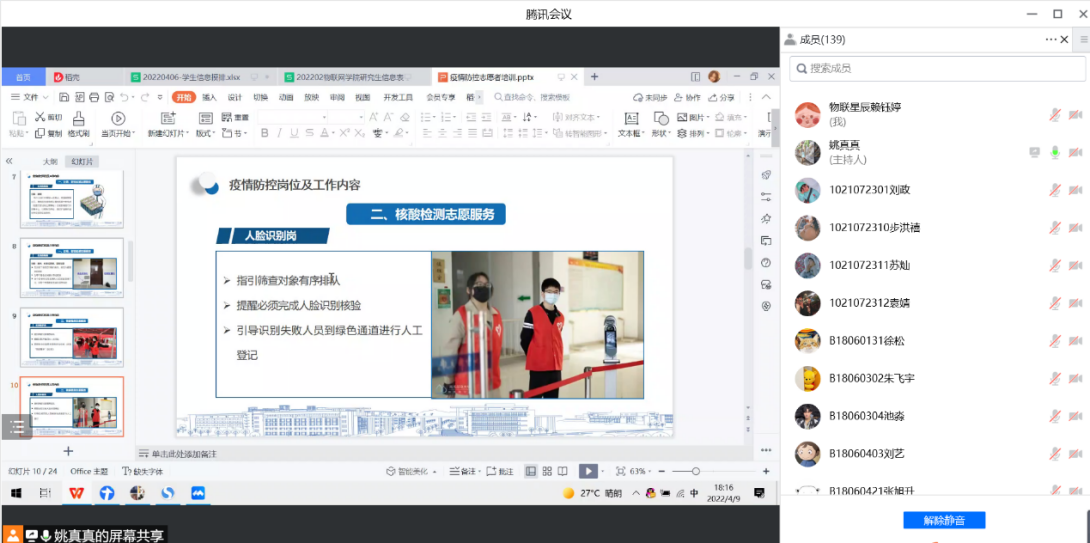This screenshot has width=1090, height=543.
Task: Click the 形状 shapes icon
Action: tap(660, 118)
